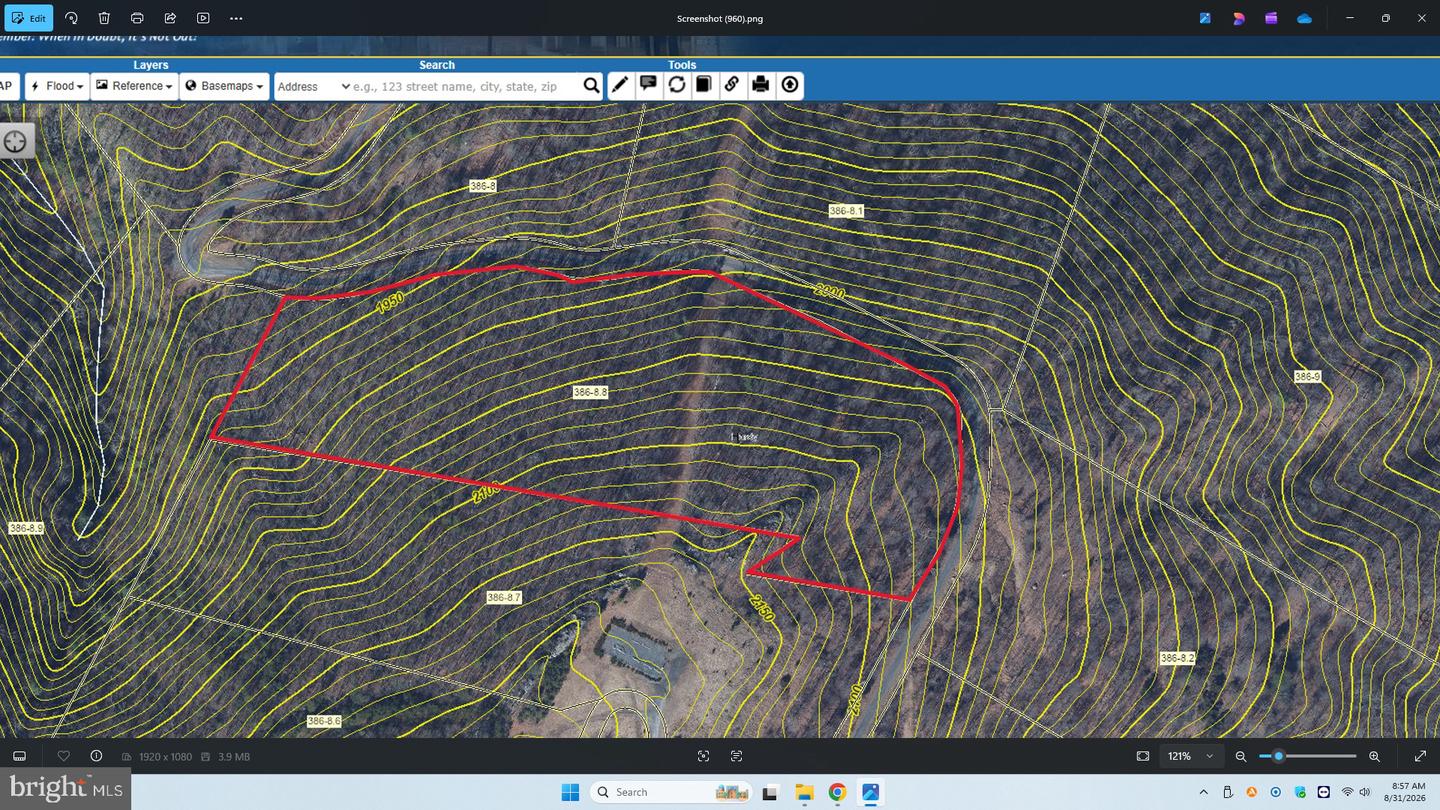Click parcel label 386-8.6
Image resolution: width=1440 pixels, height=810 pixels.
coord(324,721)
